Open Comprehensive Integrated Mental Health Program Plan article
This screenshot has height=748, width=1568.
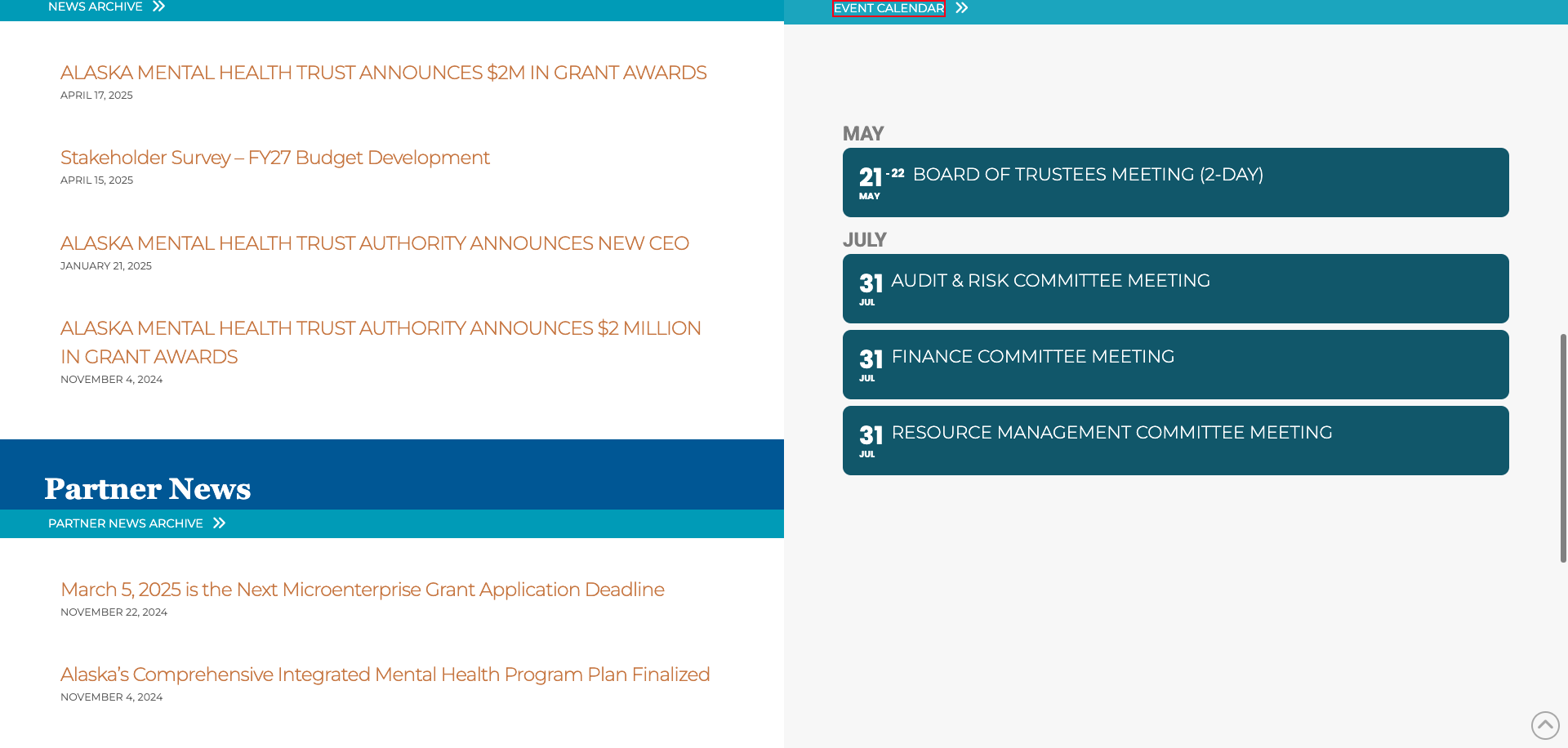[x=385, y=675]
